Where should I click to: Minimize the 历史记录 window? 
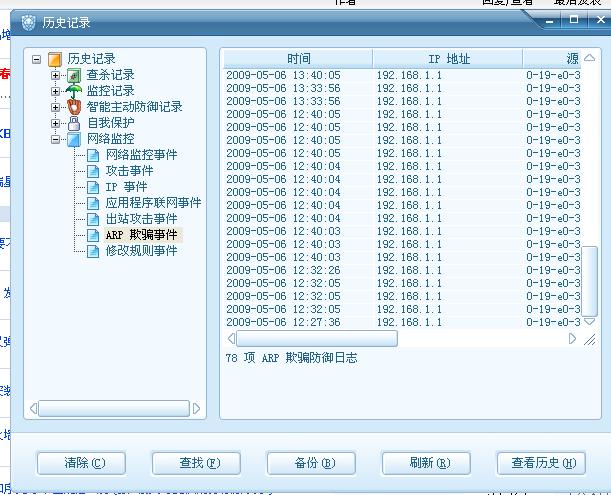point(549,21)
